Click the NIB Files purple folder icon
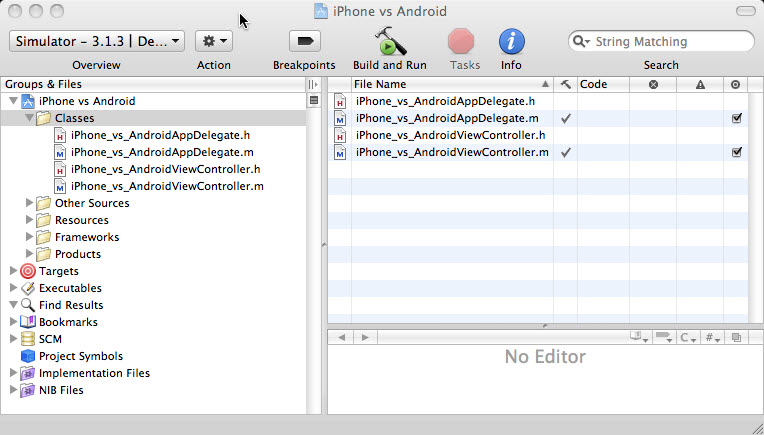Screen dimensions: 764x435 pyautogui.click(x=28, y=390)
